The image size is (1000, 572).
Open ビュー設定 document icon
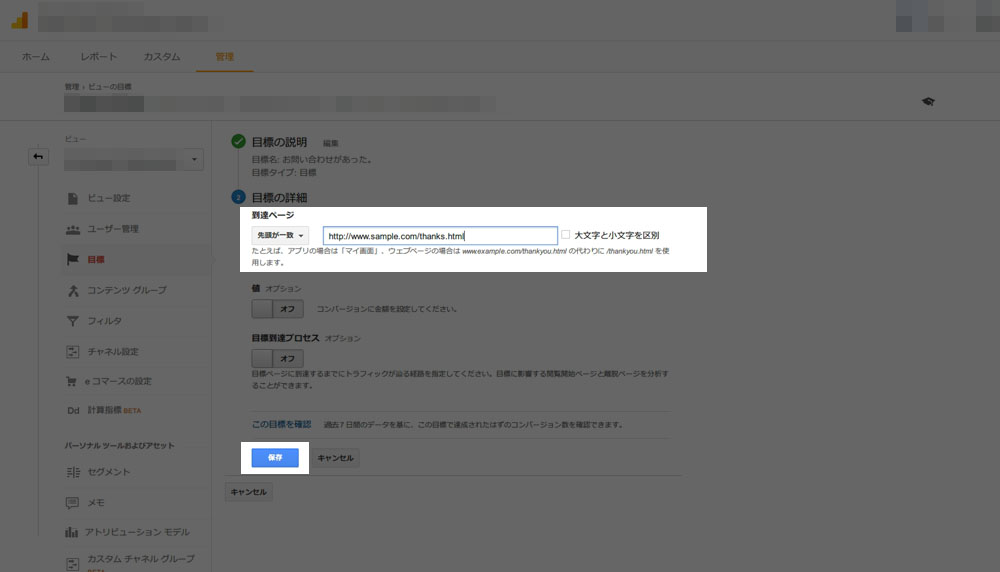pyautogui.click(x=72, y=198)
